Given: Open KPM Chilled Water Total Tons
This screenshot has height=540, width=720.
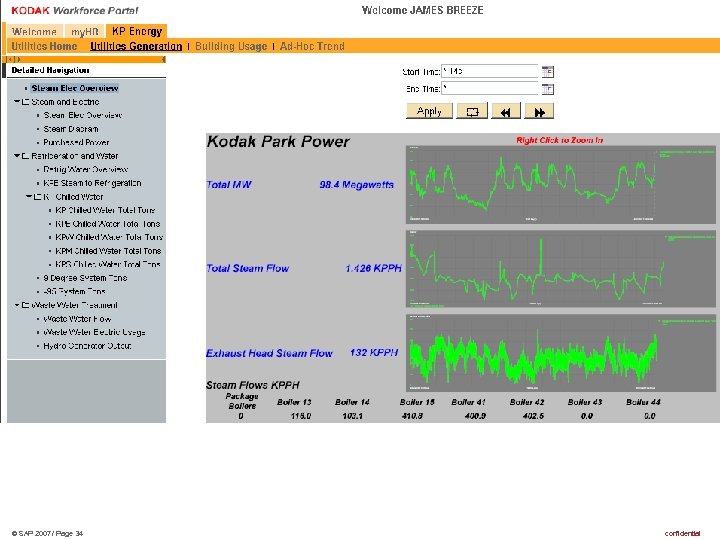Looking at the screenshot, I should (108, 251).
